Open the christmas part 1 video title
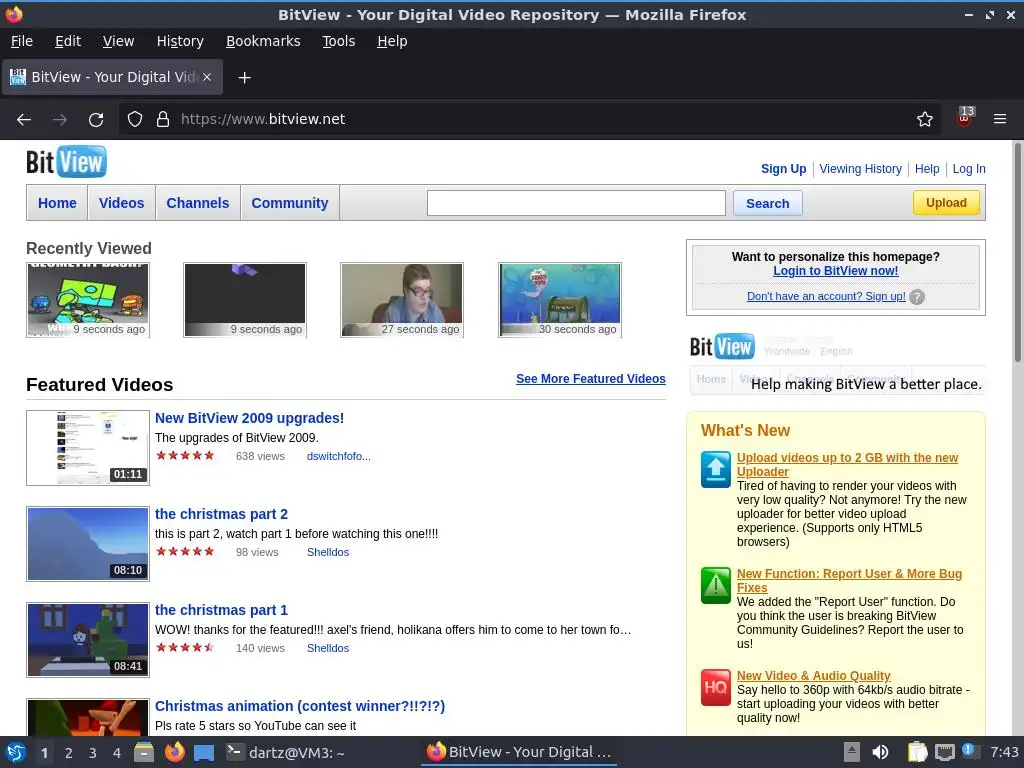Image resolution: width=1024 pixels, height=768 pixels. point(221,610)
